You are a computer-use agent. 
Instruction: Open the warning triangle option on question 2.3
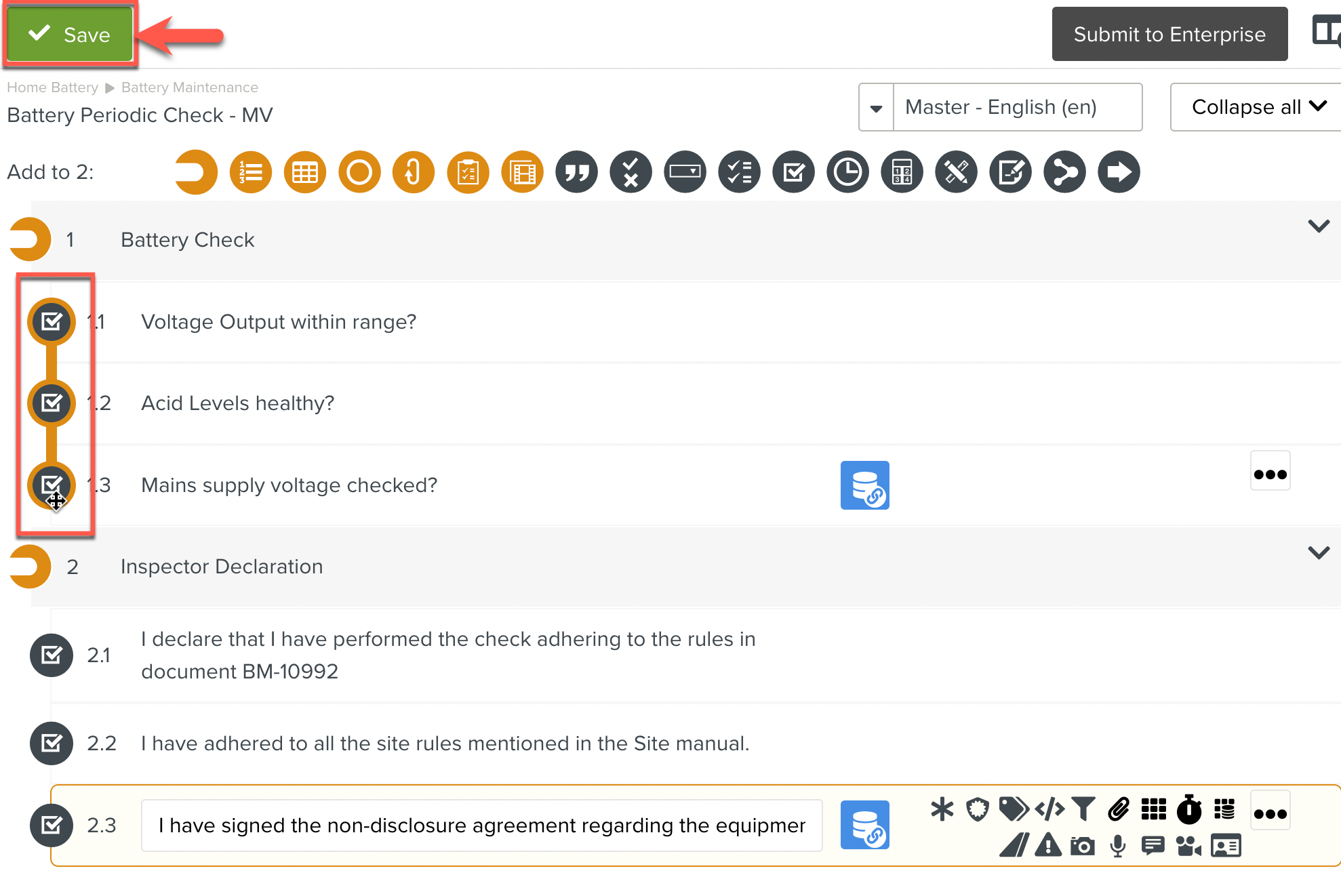point(1047,846)
